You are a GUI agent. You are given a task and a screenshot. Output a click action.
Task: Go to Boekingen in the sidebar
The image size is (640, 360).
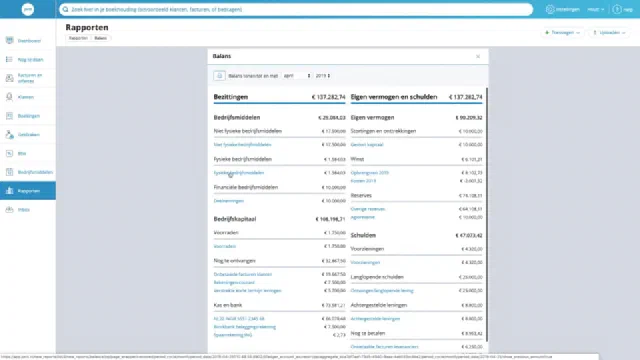[x=29, y=116]
